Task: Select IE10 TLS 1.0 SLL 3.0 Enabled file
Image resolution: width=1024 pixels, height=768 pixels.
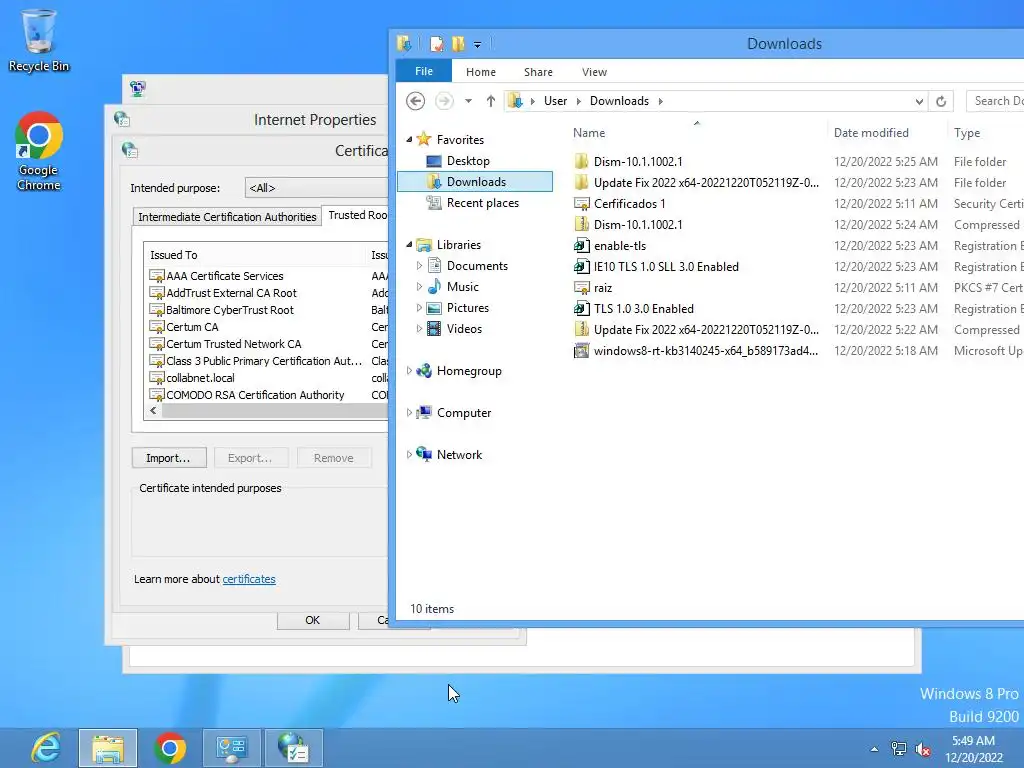Action: [665, 266]
